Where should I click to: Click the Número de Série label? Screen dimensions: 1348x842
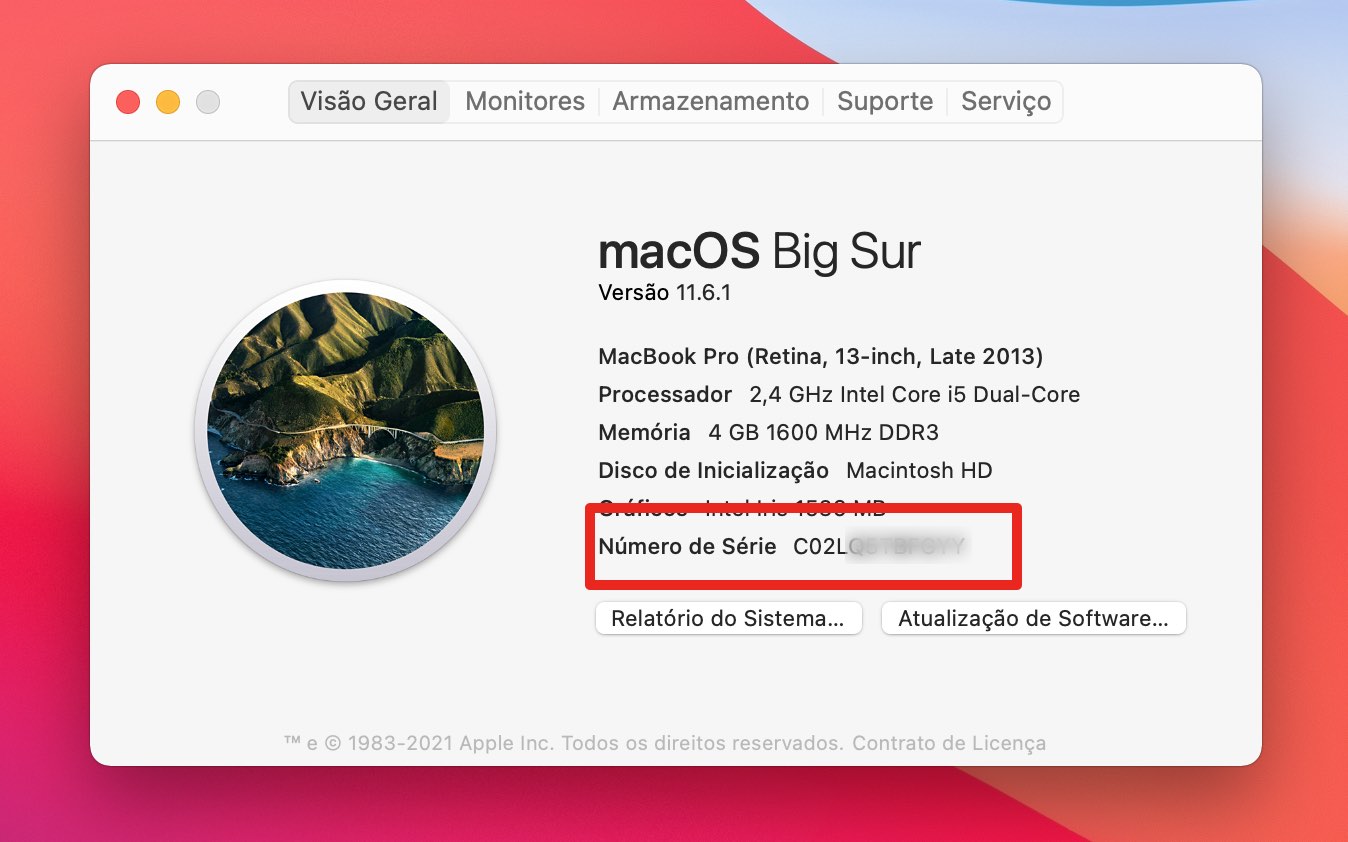(687, 546)
